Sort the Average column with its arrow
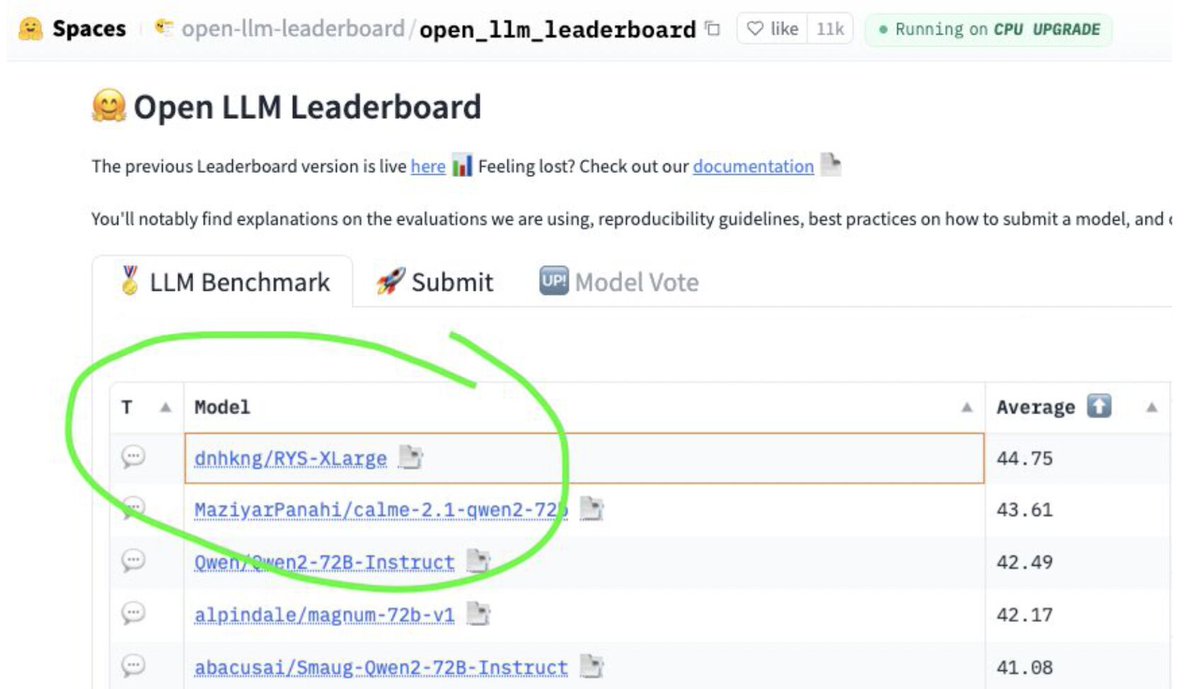The width and height of the screenshot is (1200, 689). [1152, 408]
